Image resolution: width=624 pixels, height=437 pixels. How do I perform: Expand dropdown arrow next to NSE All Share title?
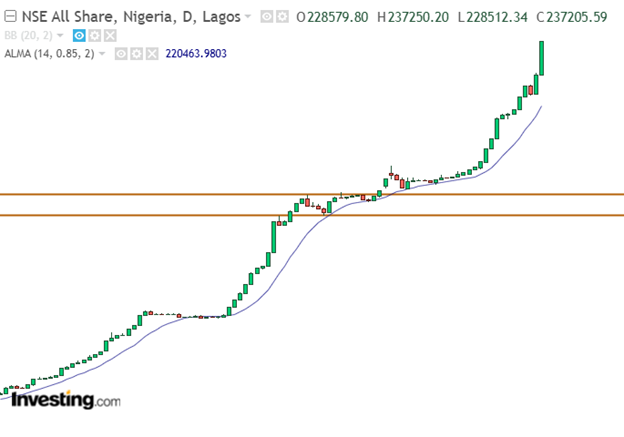249,18
